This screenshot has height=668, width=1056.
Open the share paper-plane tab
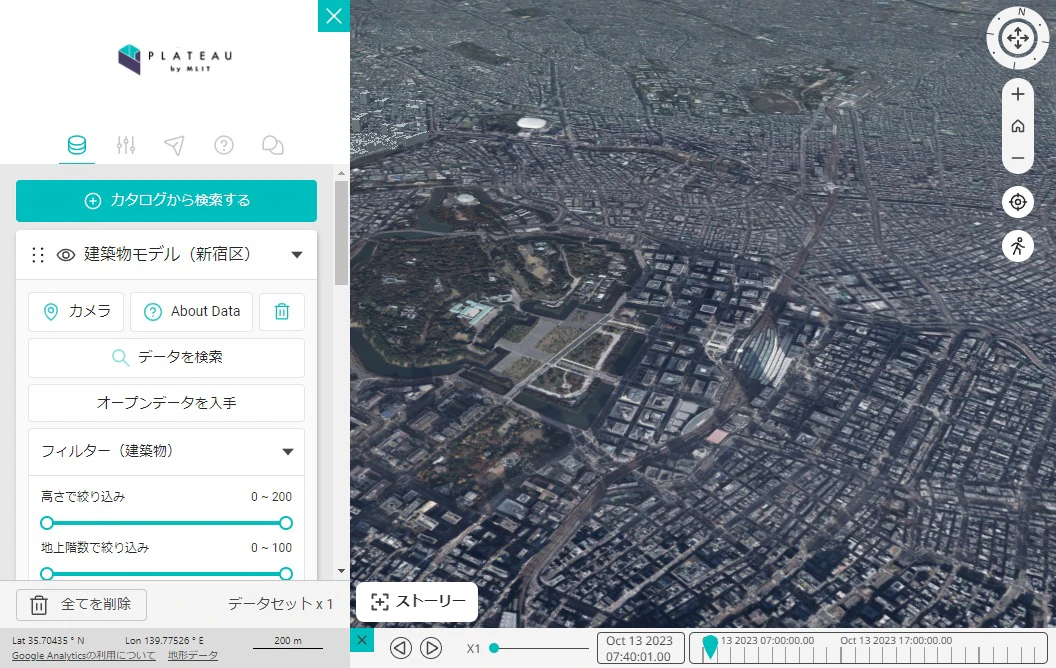click(174, 145)
